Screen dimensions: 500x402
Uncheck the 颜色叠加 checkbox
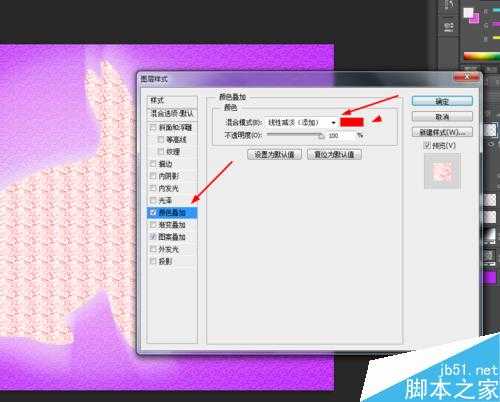coord(153,212)
